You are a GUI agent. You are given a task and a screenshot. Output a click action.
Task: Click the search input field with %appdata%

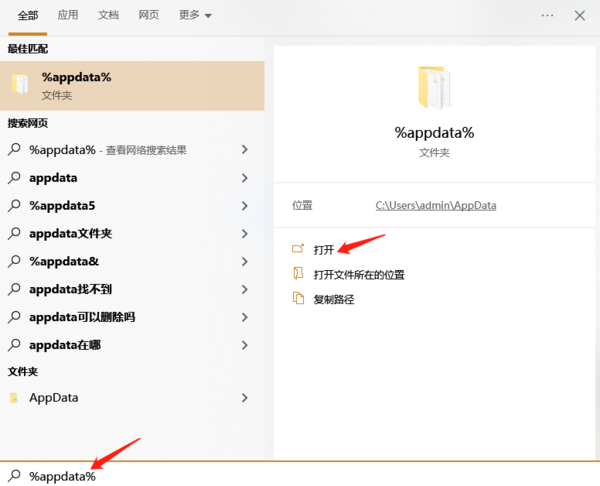300,476
